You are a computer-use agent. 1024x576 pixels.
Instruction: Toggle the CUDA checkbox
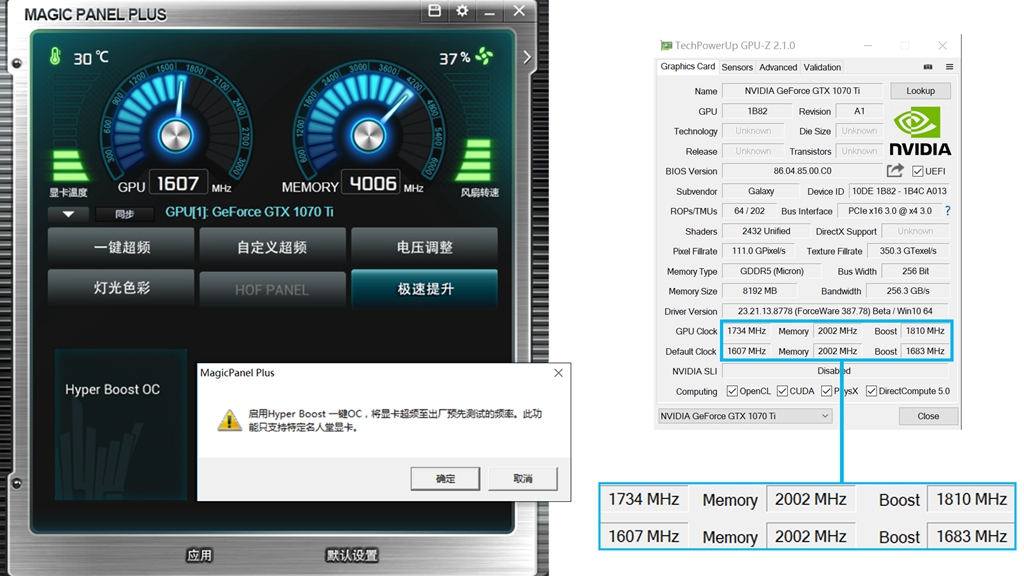[x=782, y=391]
